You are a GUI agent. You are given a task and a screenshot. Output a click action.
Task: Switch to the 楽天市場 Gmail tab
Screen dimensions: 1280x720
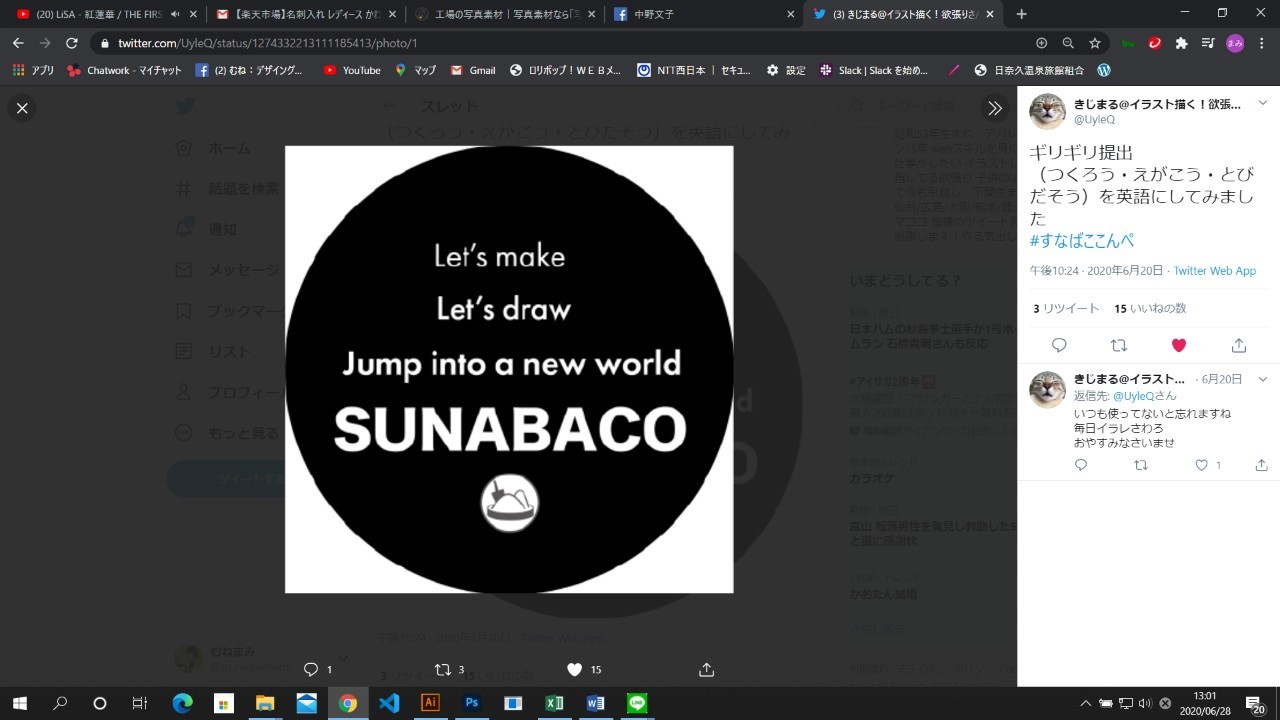tap(305, 14)
